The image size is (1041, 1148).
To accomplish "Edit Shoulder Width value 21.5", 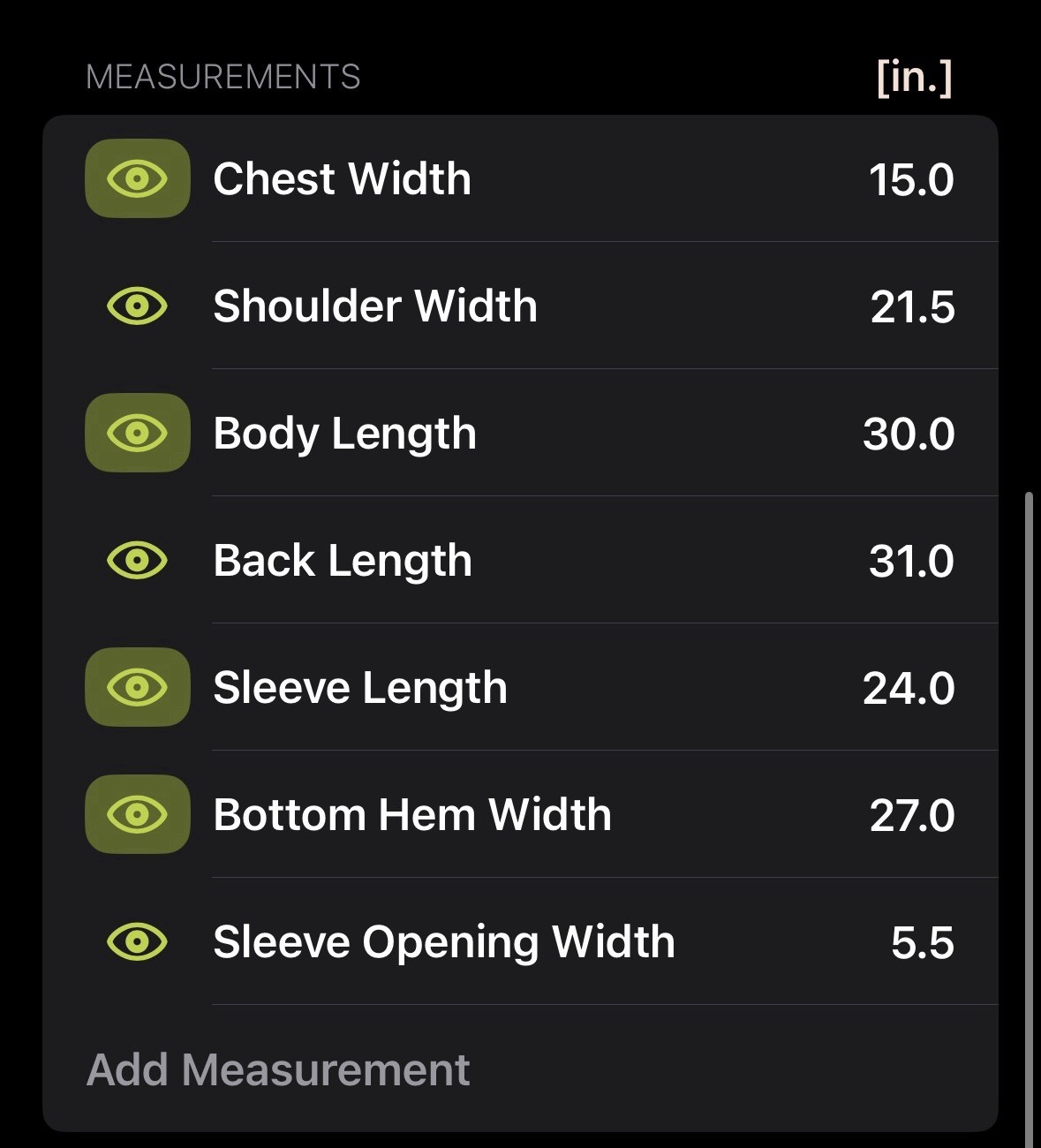I will pyautogui.click(x=912, y=307).
